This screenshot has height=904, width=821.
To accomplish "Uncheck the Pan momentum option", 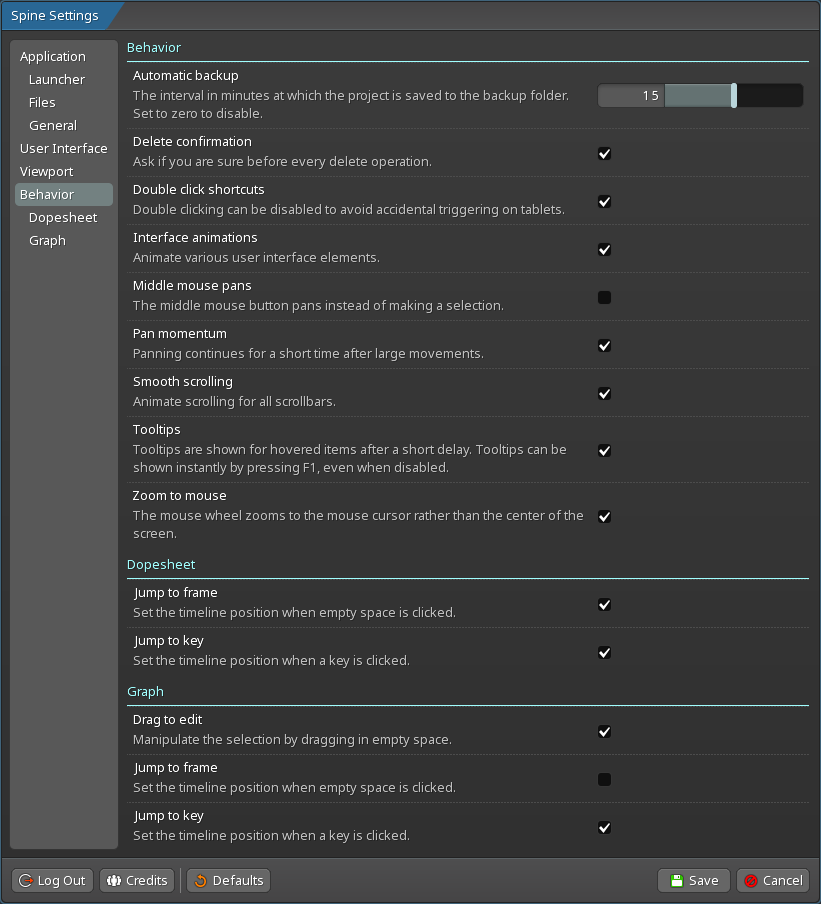I will coord(604,346).
